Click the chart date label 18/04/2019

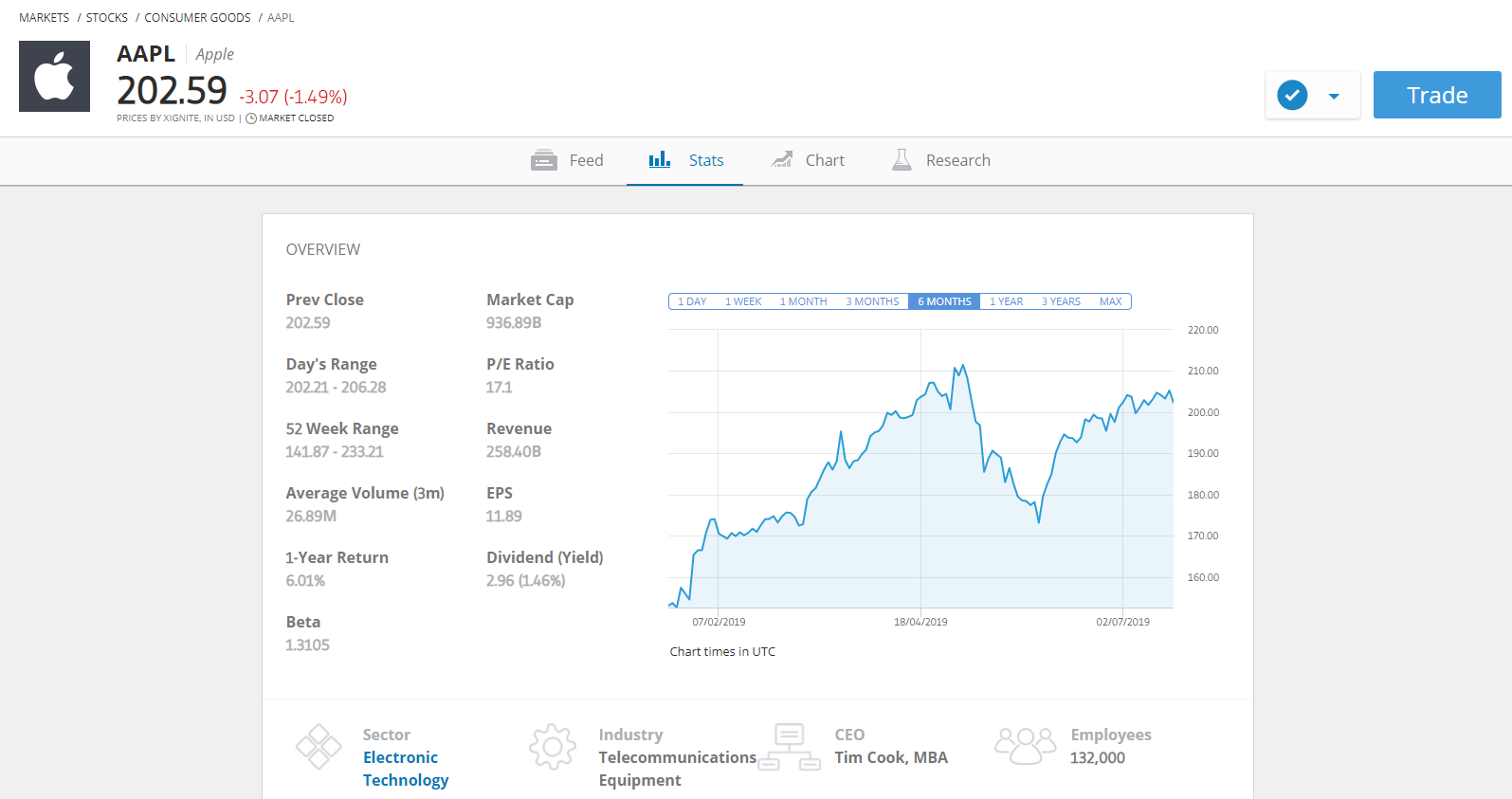click(920, 622)
